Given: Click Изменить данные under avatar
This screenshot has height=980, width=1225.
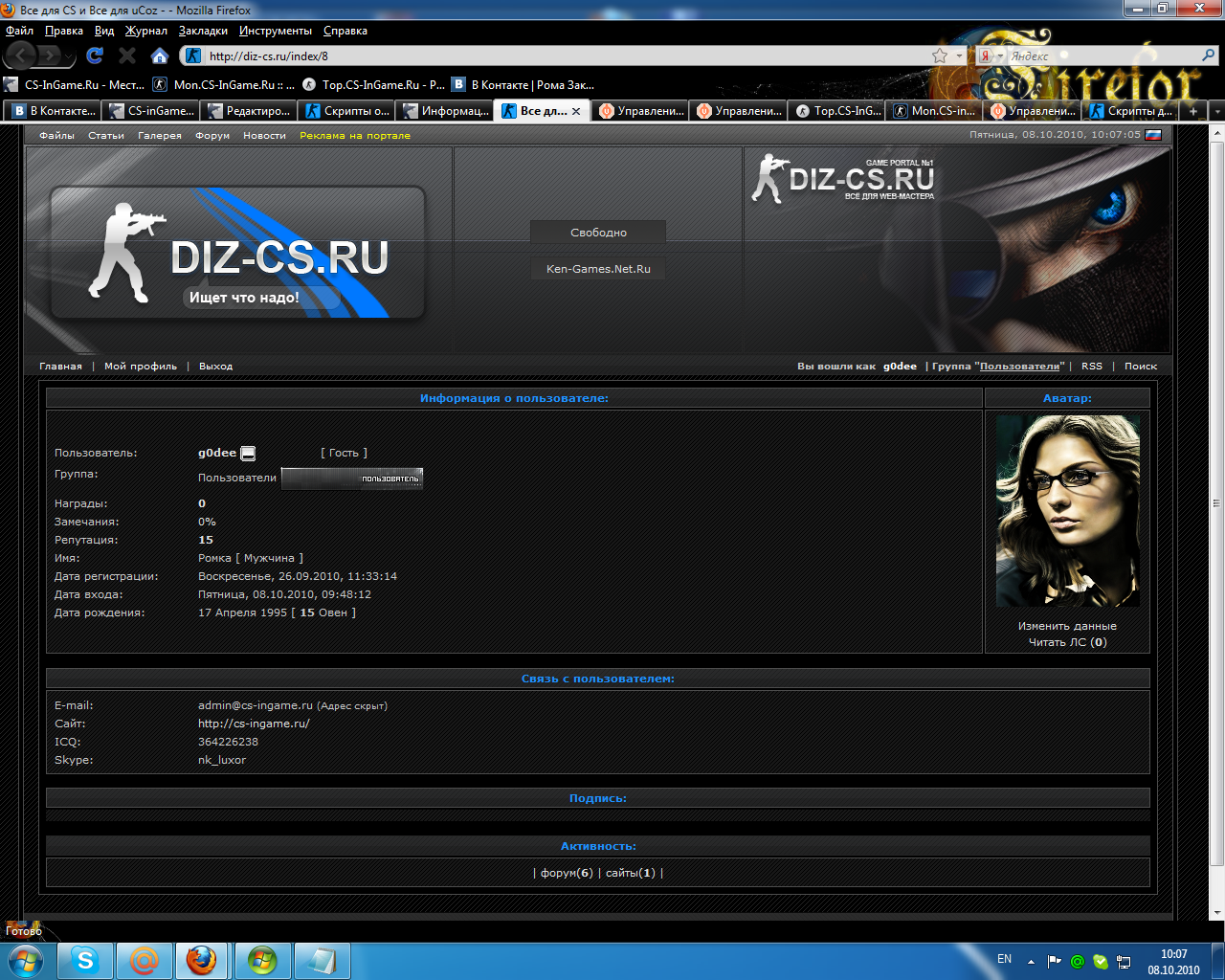Looking at the screenshot, I should pos(1067,626).
